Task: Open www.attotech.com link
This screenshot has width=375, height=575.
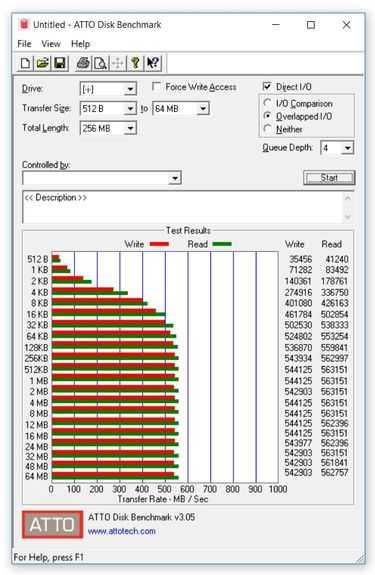Action: click(x=121, y=531)
